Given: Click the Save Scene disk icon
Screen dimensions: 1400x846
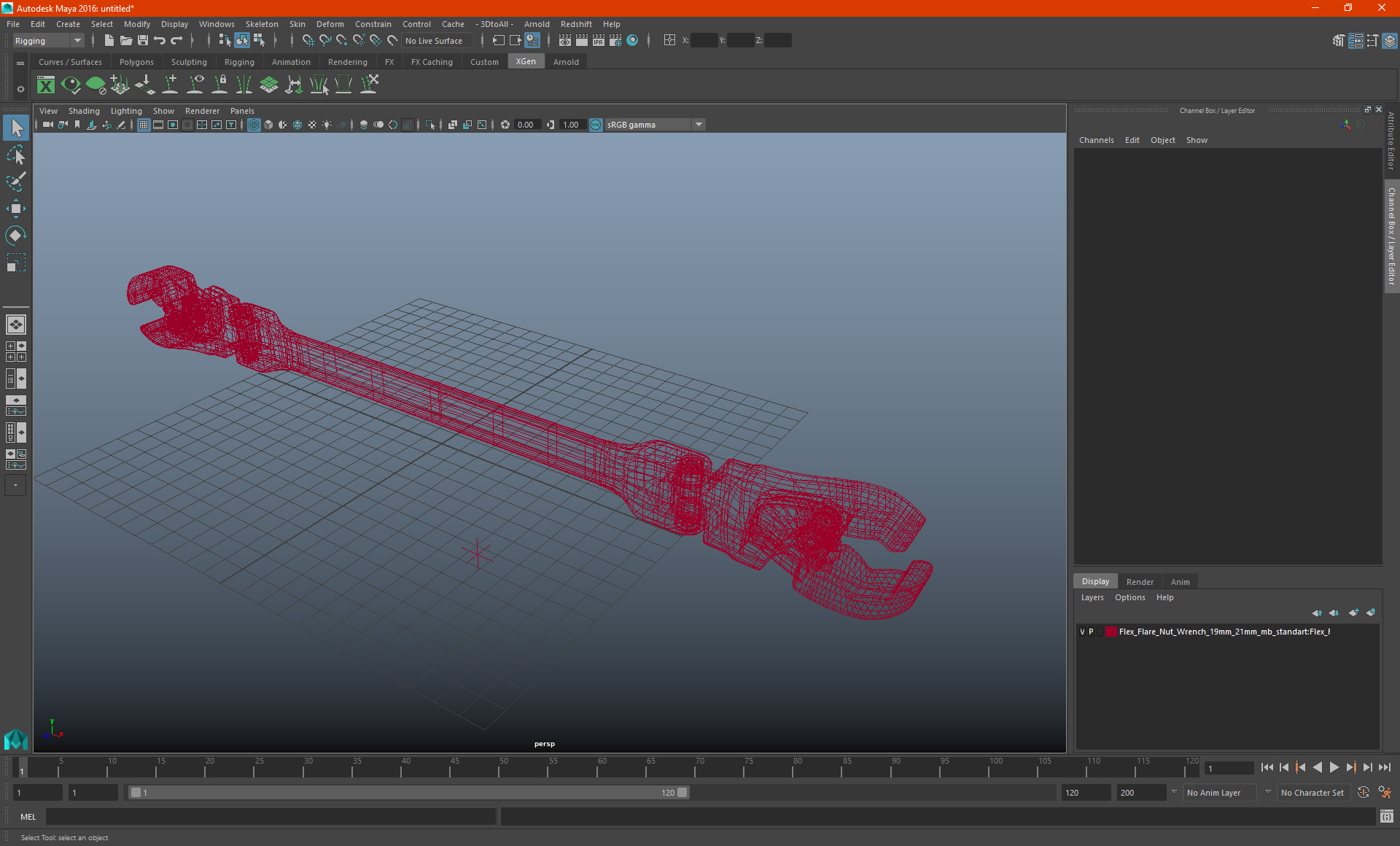Looking at the screenshot, I should [x=143, y=41].
